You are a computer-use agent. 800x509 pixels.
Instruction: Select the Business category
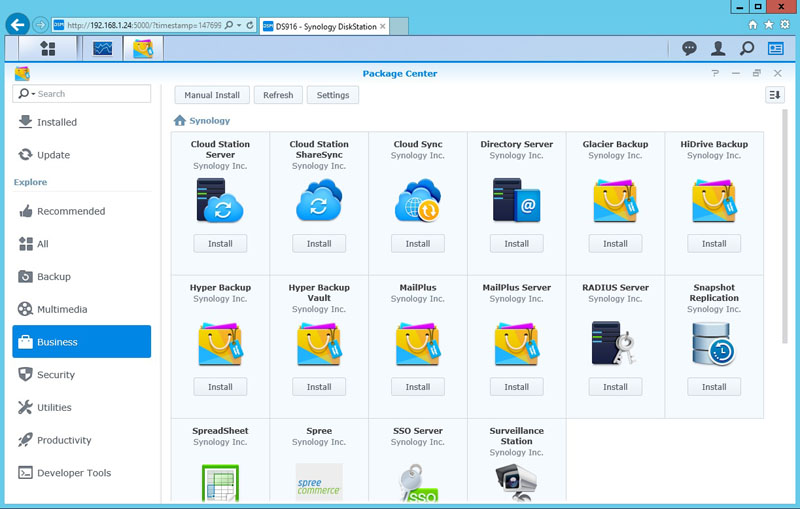click(82, 342)
